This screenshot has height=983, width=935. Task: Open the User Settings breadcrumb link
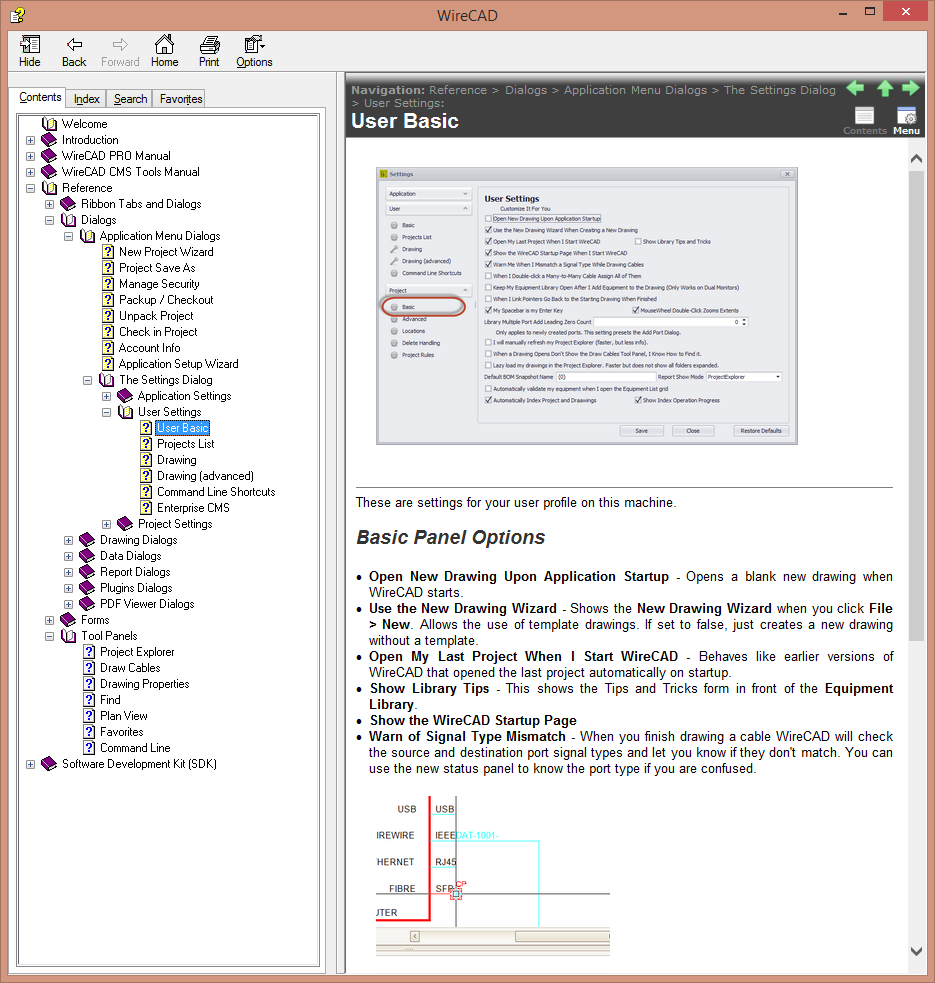(404, 103)
